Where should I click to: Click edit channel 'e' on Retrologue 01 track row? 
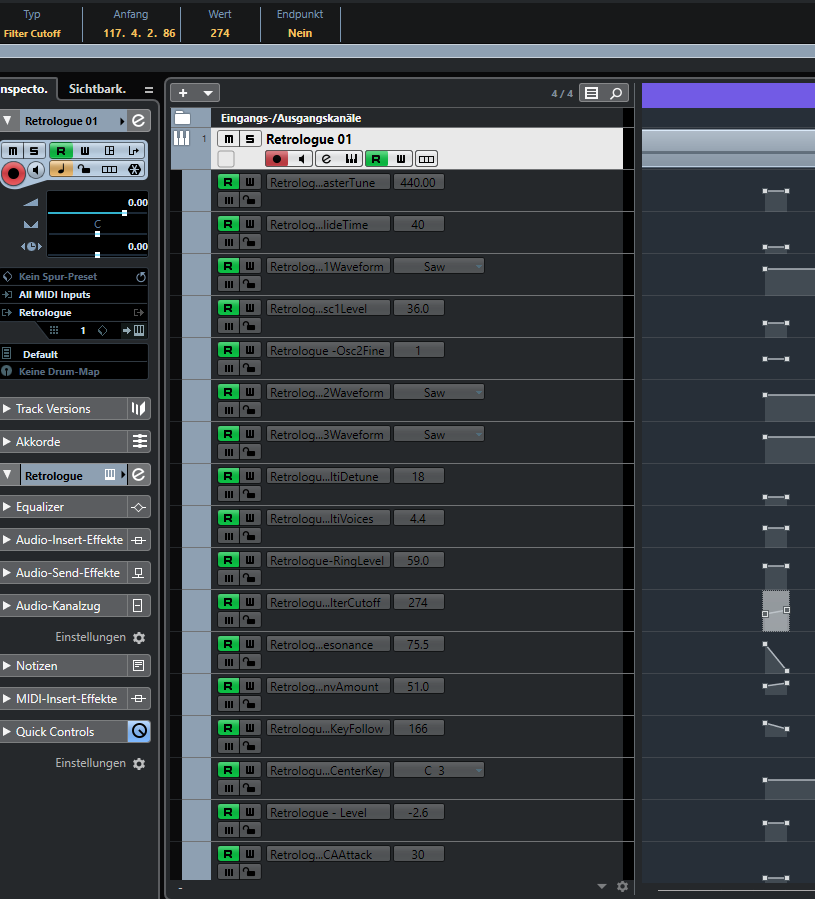point(326,159)
